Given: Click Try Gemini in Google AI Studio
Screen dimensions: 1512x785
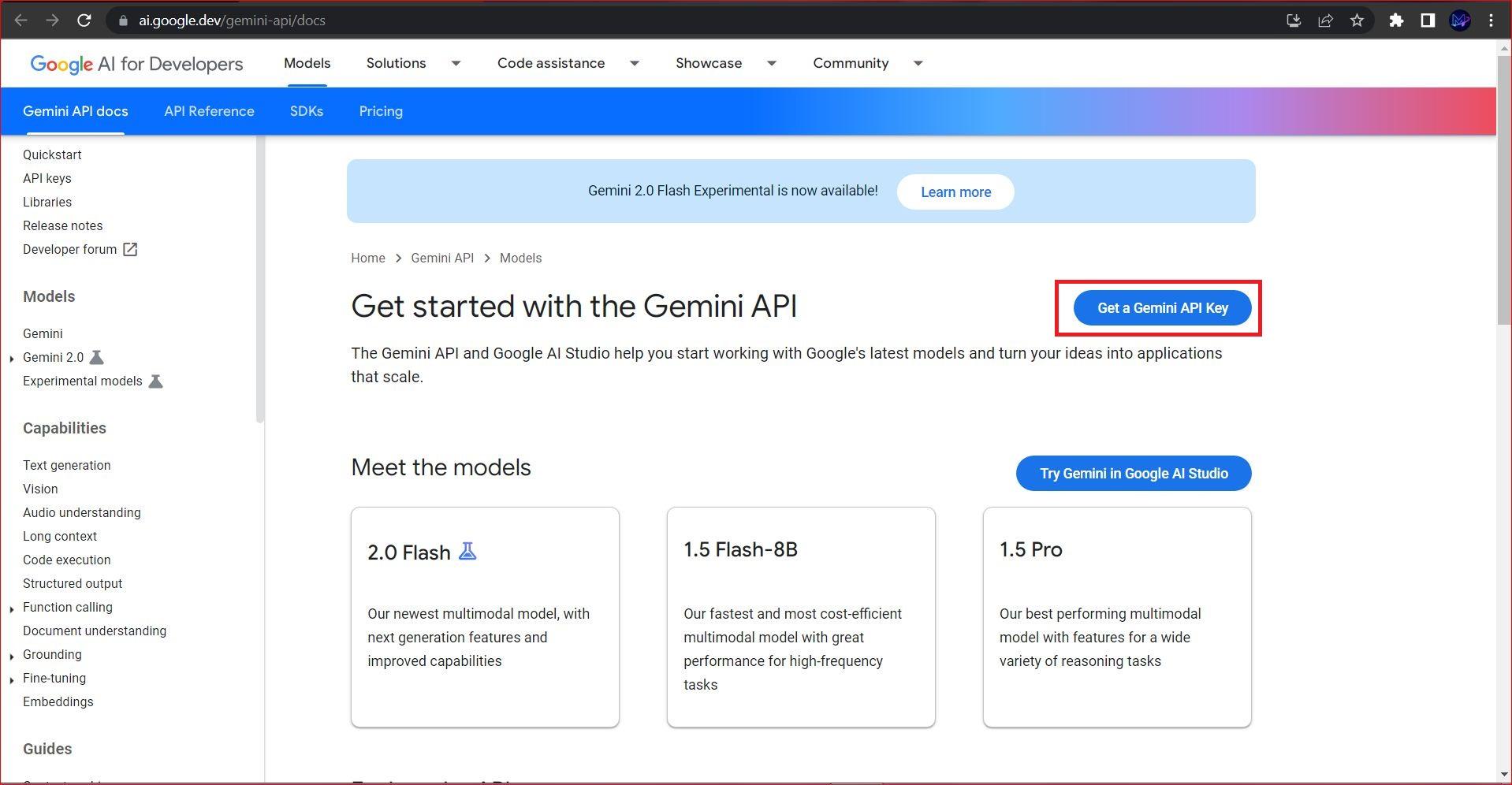Looking at the screenshot, I should pyautogui.click(x=1134, y=473).
